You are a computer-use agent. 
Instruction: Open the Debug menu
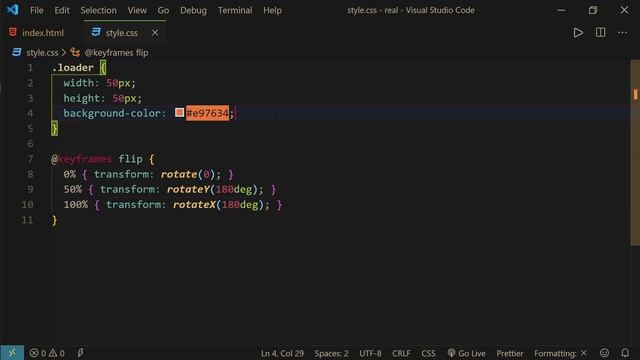click(193, 10)
